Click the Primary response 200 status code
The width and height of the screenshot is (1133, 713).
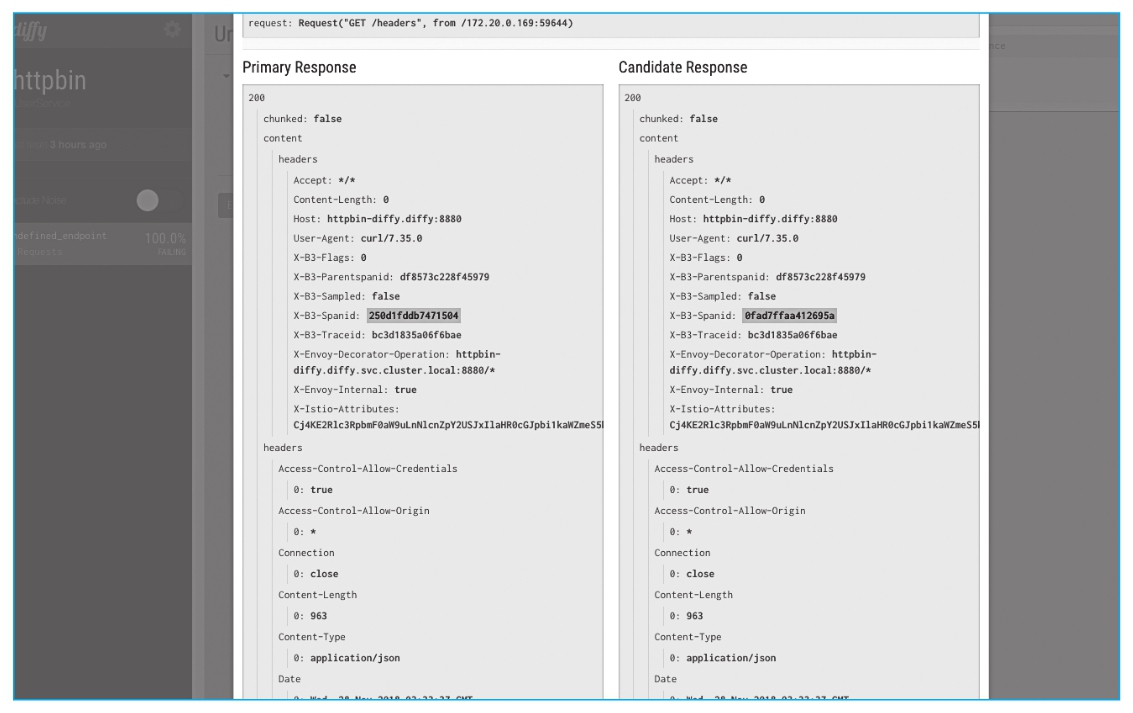pyautogui.click(x=256, y=98)
